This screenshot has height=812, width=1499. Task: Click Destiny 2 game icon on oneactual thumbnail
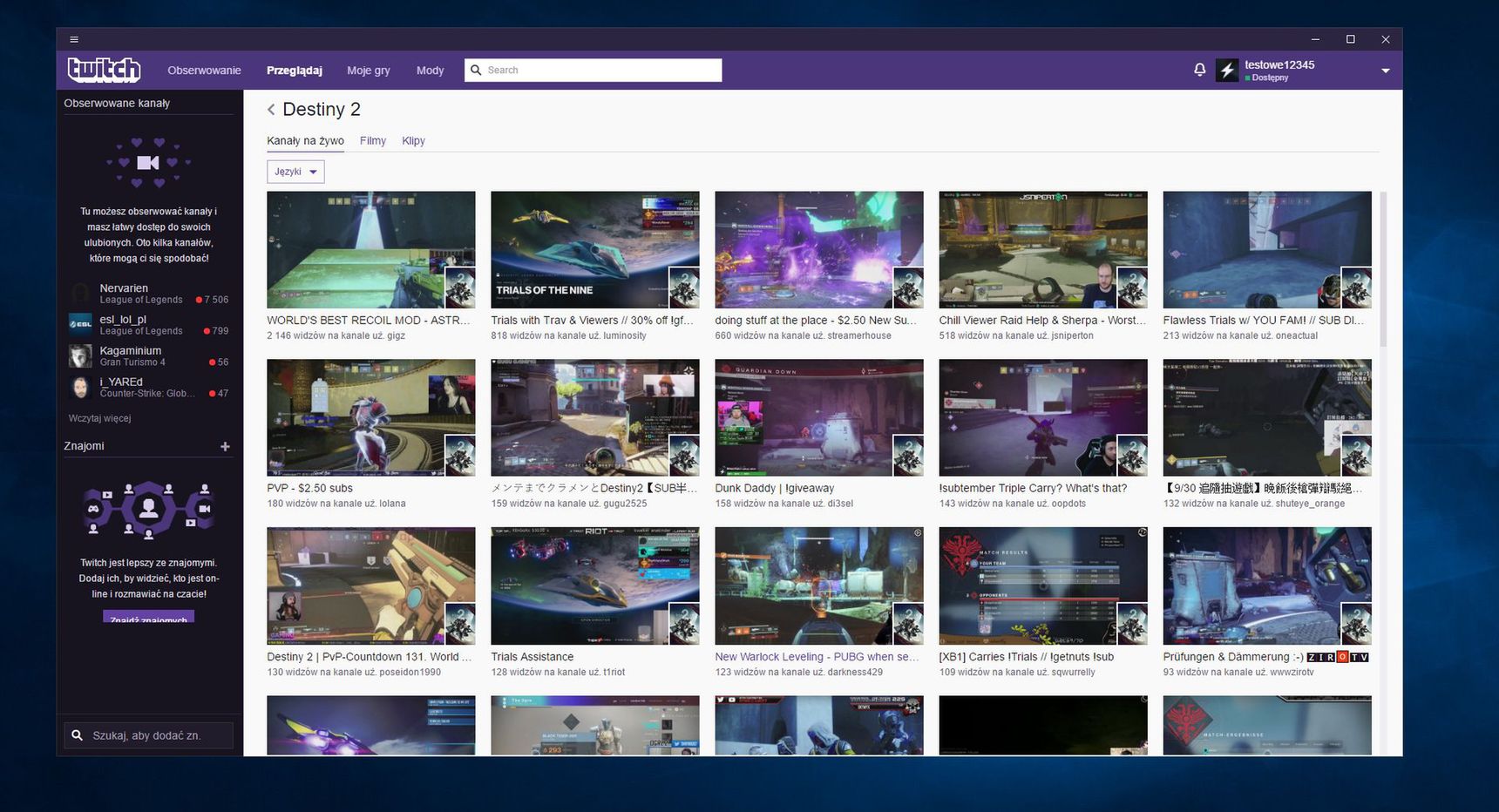[1356, 288]
